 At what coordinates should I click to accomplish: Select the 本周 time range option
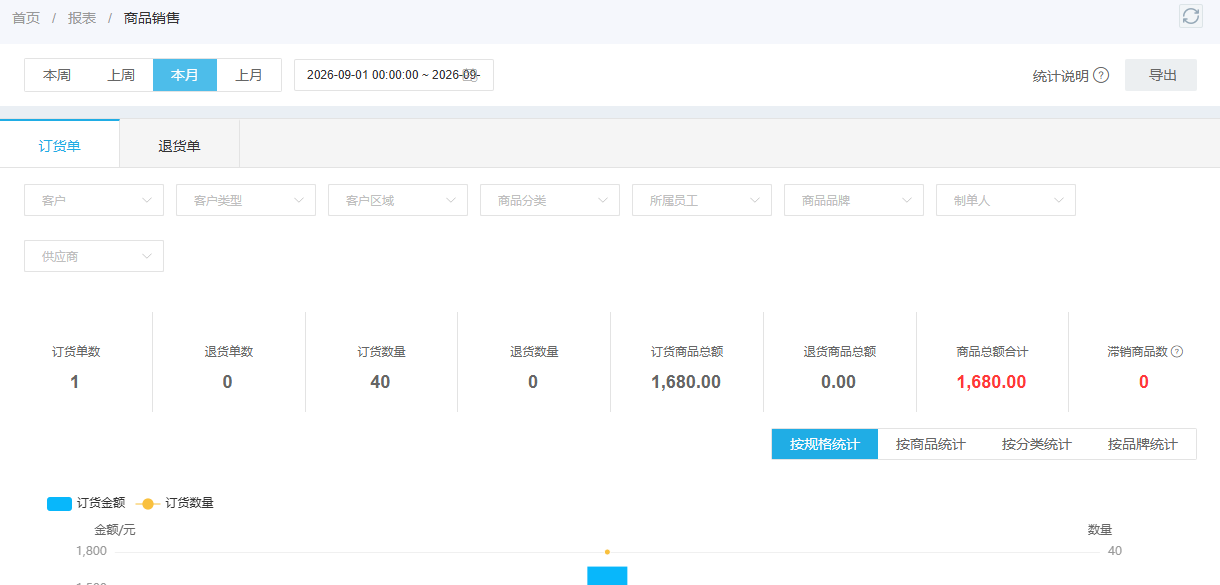[57, 75]
